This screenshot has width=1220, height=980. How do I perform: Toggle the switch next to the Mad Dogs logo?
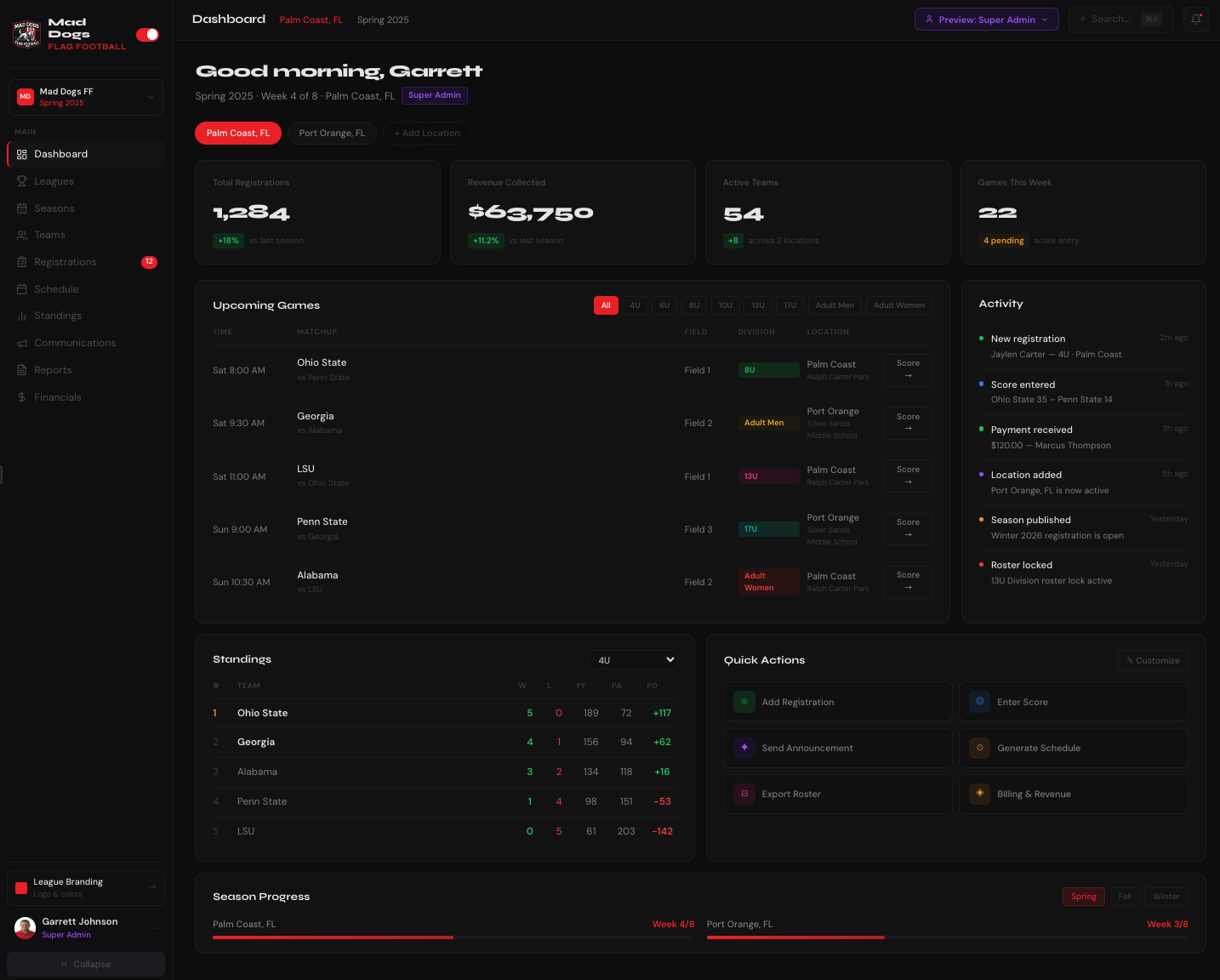[x=147, y=35]
